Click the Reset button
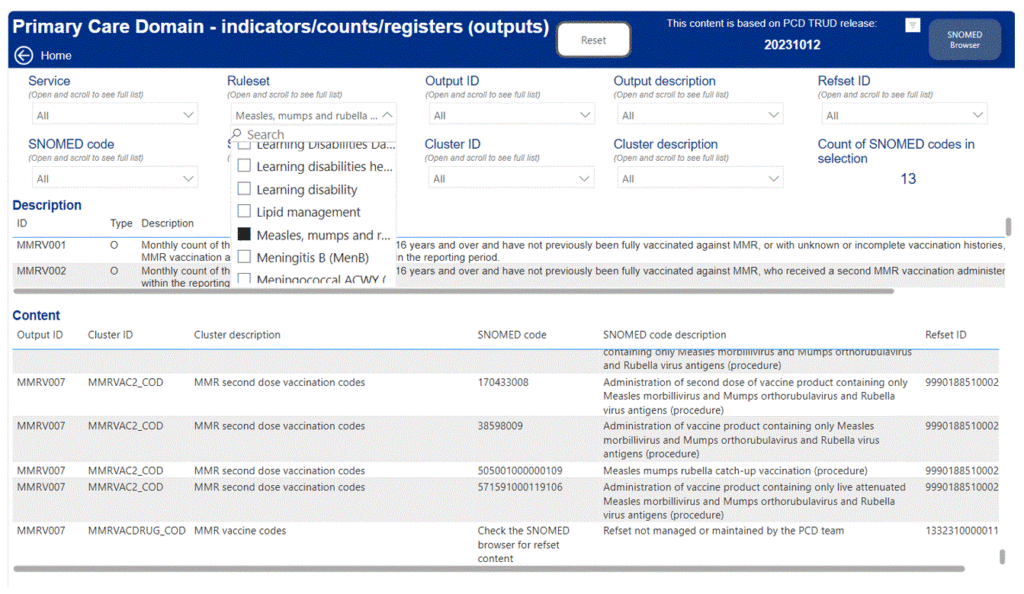 point(593,40)
